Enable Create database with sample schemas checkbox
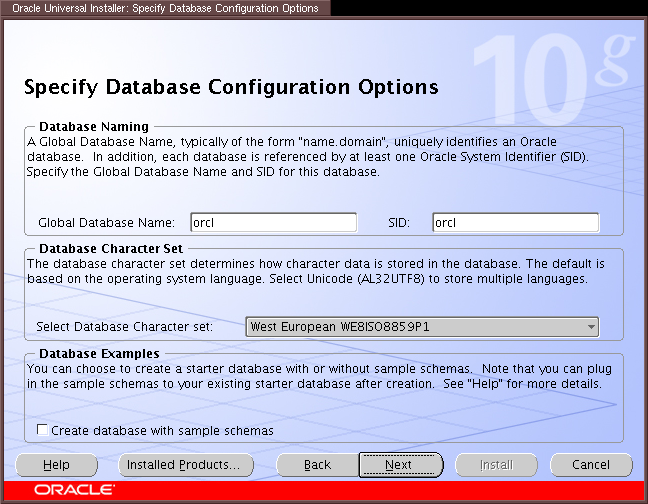The width and height of the screenshot is (648, 504). [43, 430]
